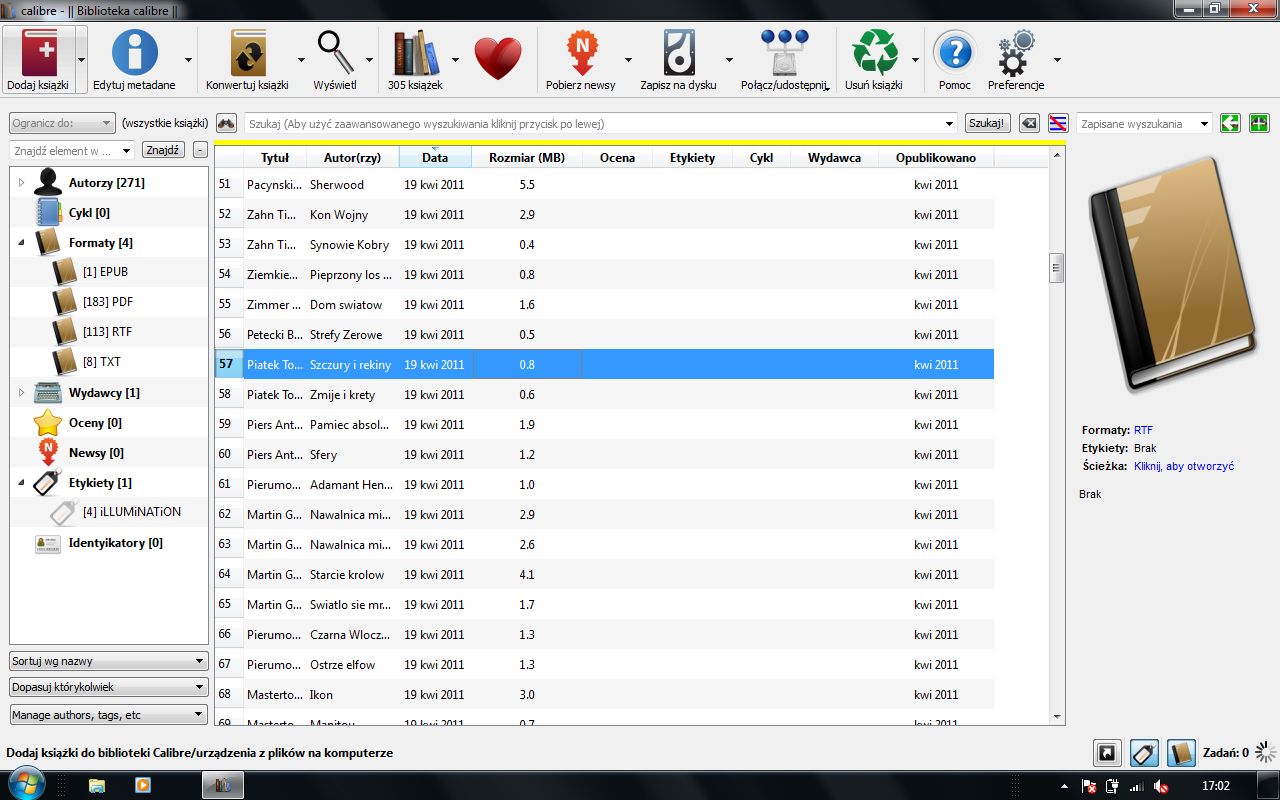Click the Dodaj książki red book icon
Image resolution: width=1280 pixels, height=800 pixels.
click(38, 53)
